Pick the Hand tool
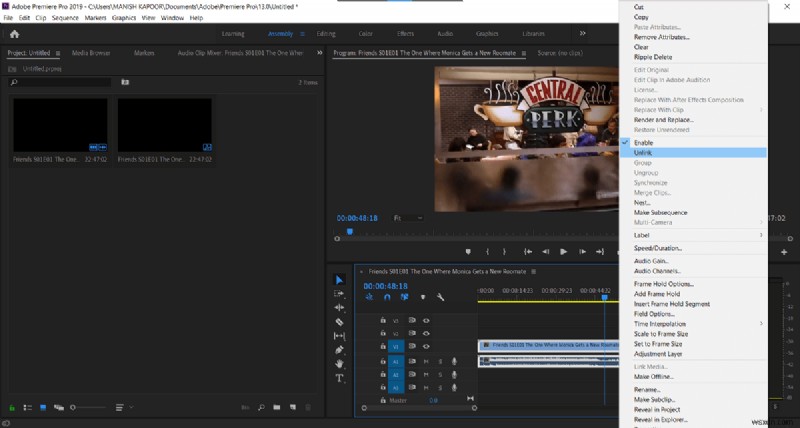Image resolution: width=800 pixels, height=428 pixels. point(339,364)
